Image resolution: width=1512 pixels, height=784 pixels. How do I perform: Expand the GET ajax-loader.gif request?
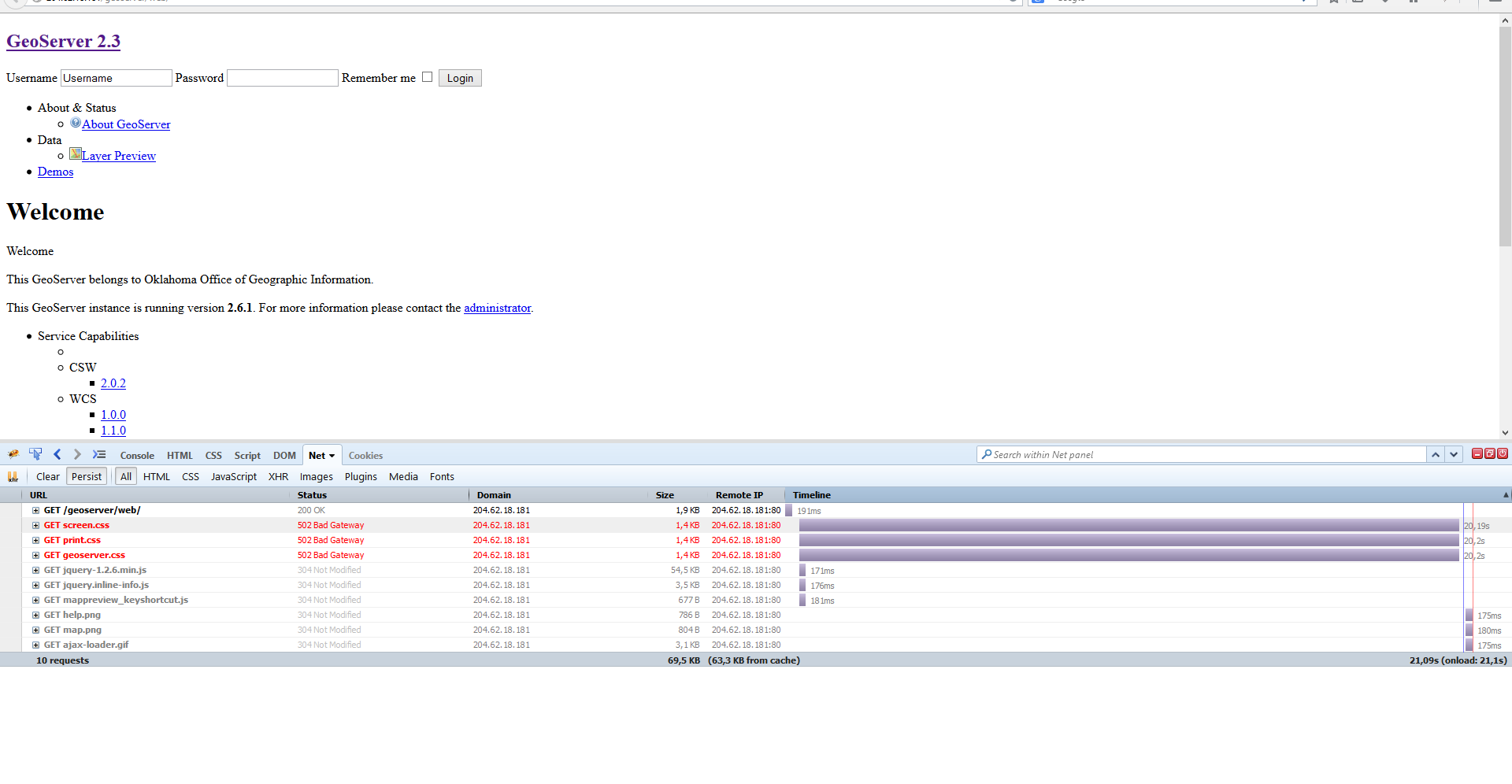click(x=35, y=645)
